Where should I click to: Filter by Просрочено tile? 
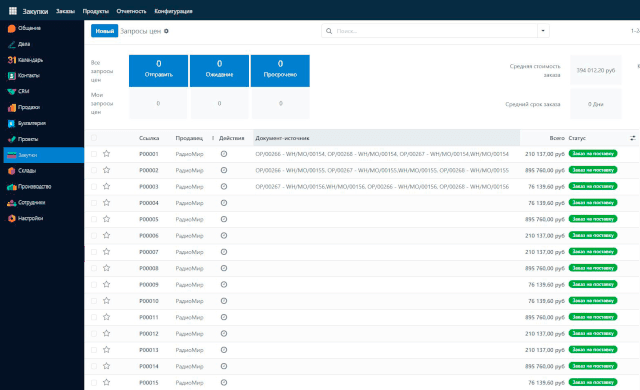pyautogui.click(x=280, y=71)
